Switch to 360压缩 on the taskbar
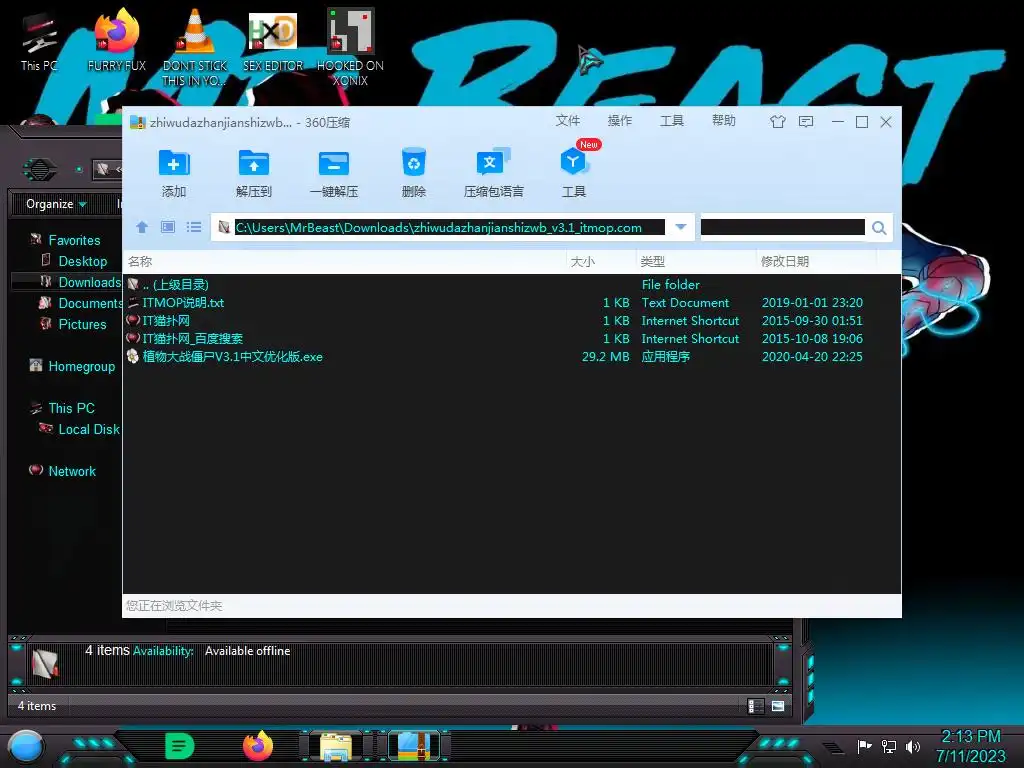This screenshot has height=768, width=1024. [414, 747]
